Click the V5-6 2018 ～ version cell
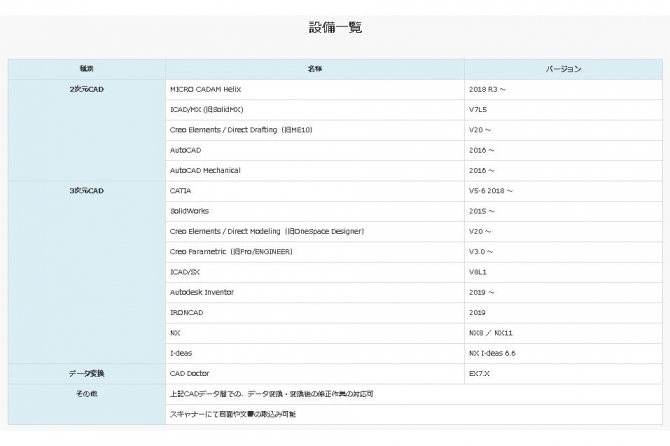The height and width of the screenshot is (446, 670). click(x=563, y=191)
